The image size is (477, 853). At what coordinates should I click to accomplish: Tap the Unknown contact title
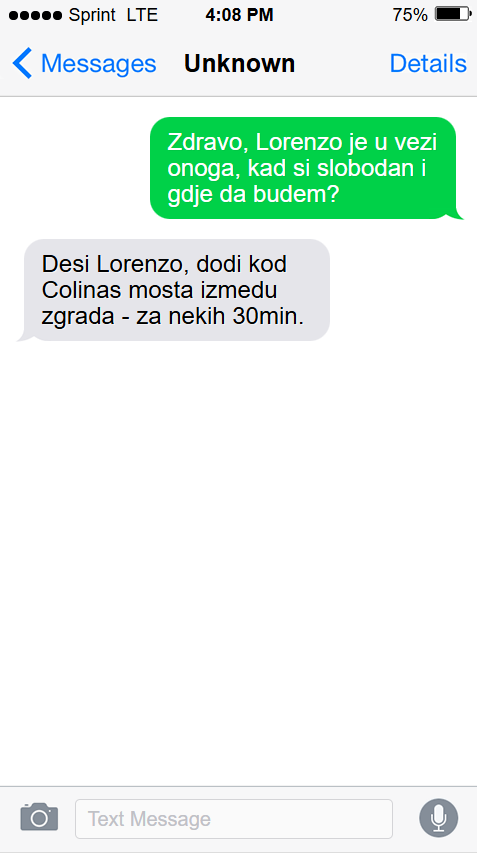click(x=239, y=64)
